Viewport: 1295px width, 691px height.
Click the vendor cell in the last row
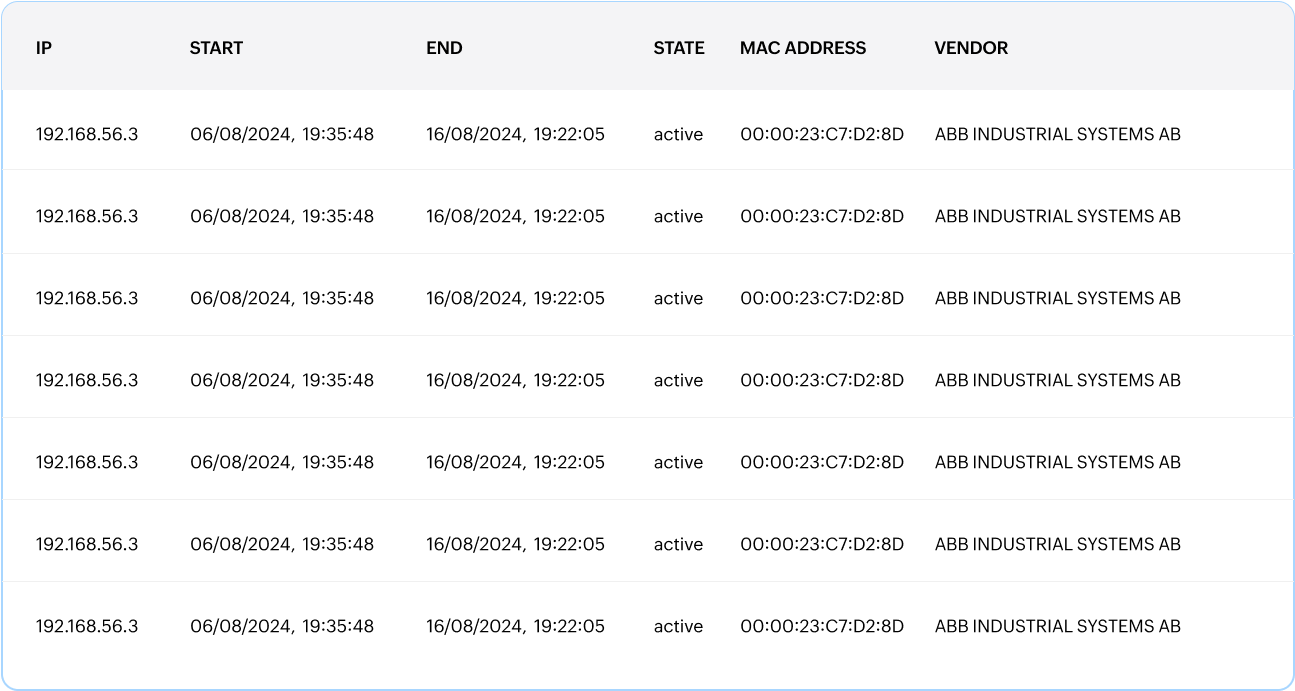tap(1058, 626)
